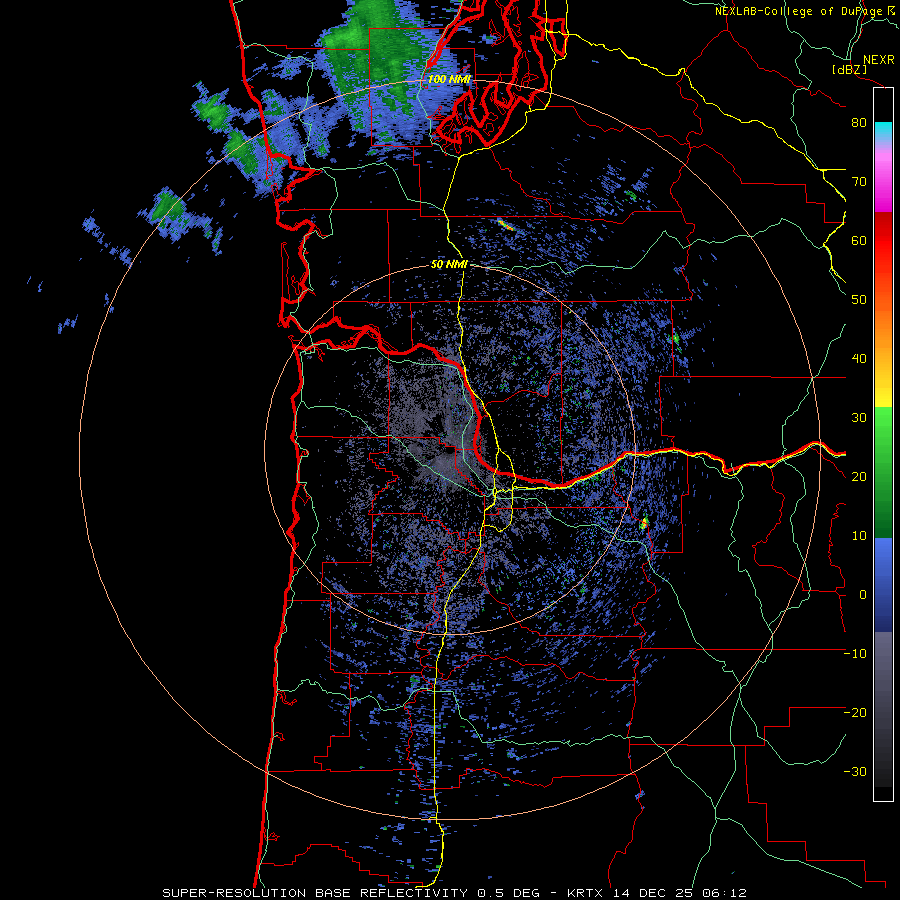The height and width of the screenshot is (900, 900).
Task: Click the -20 value on dBZ scale
Action: coord(855,713)
